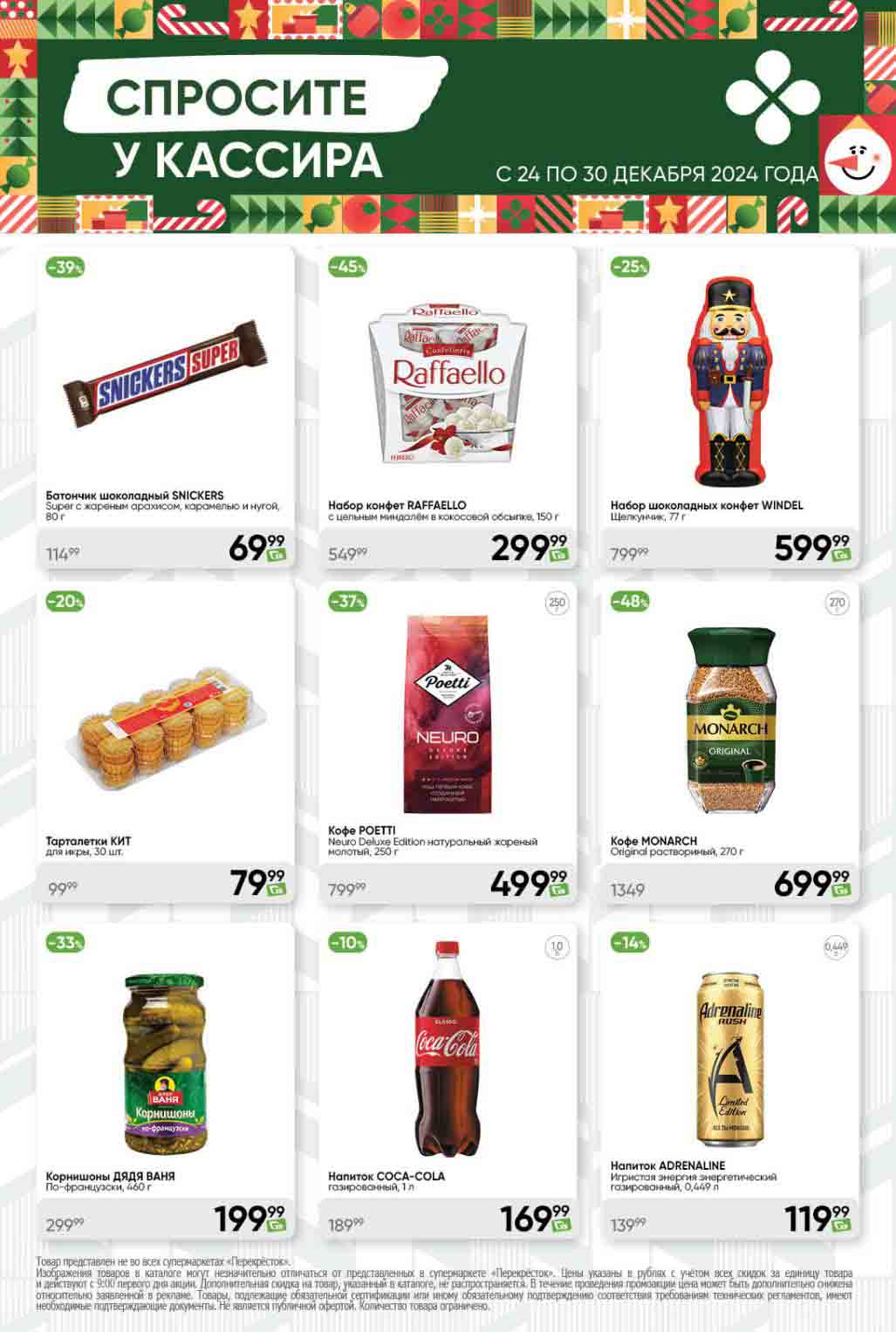Click the -45% discount badge on Raffaello
896x1332 pixels.
coord(347,267)
